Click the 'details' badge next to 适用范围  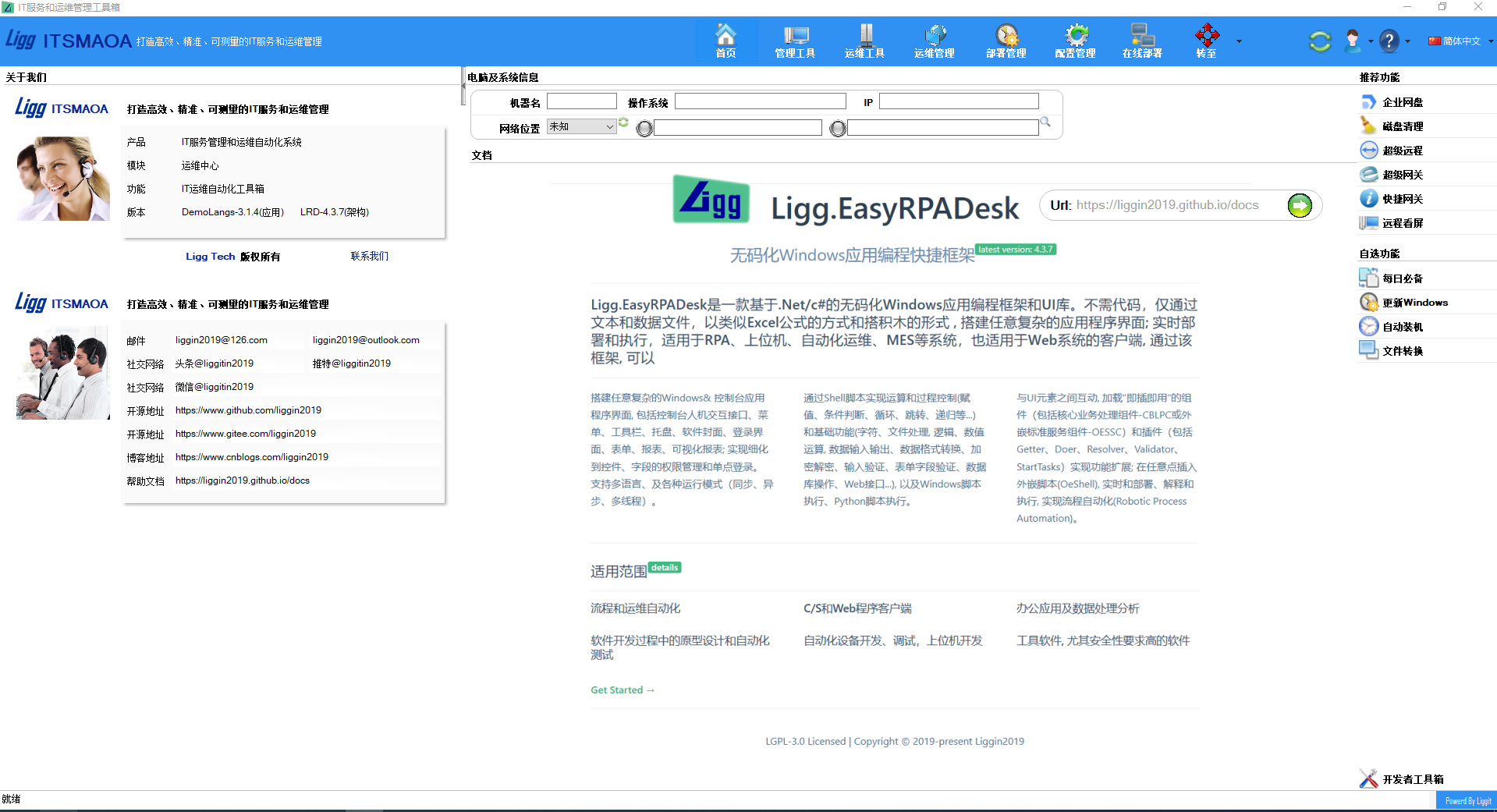pos(665,568)
